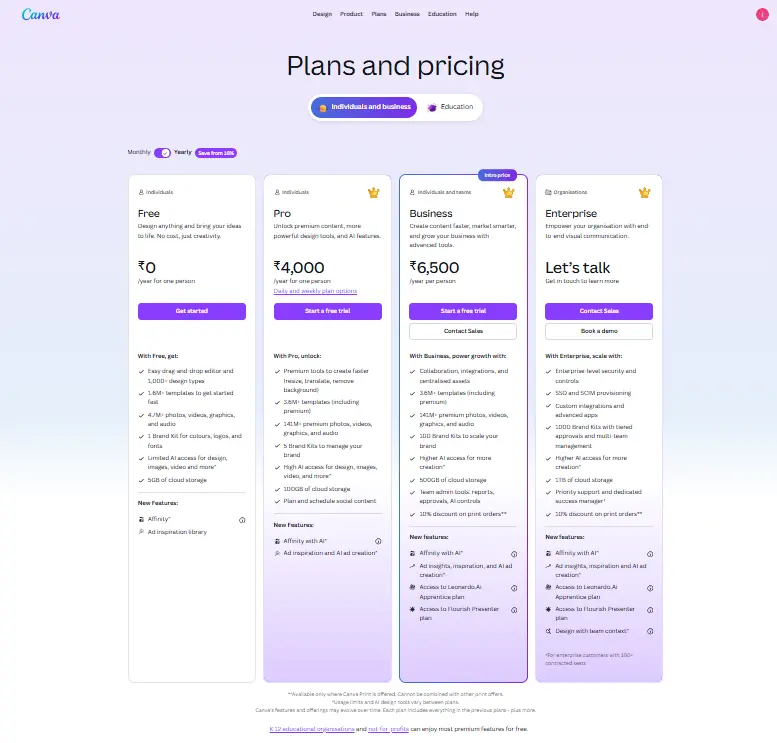The width and height of the screenshot is (777, 743).
Task: Open the Plans menu item
Action: tap(379, 14)
